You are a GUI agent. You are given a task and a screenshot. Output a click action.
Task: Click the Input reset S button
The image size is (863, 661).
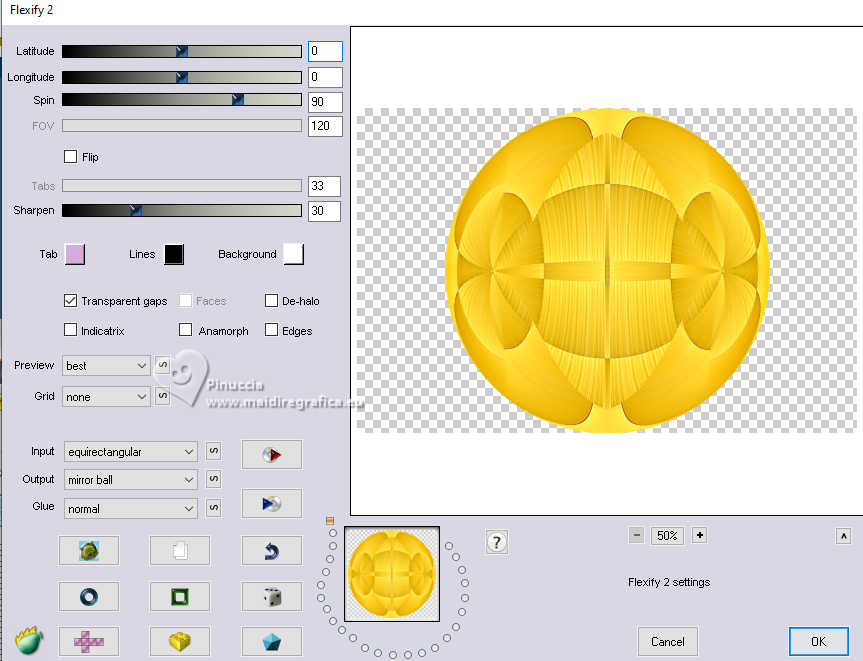[x=214, y=451]
